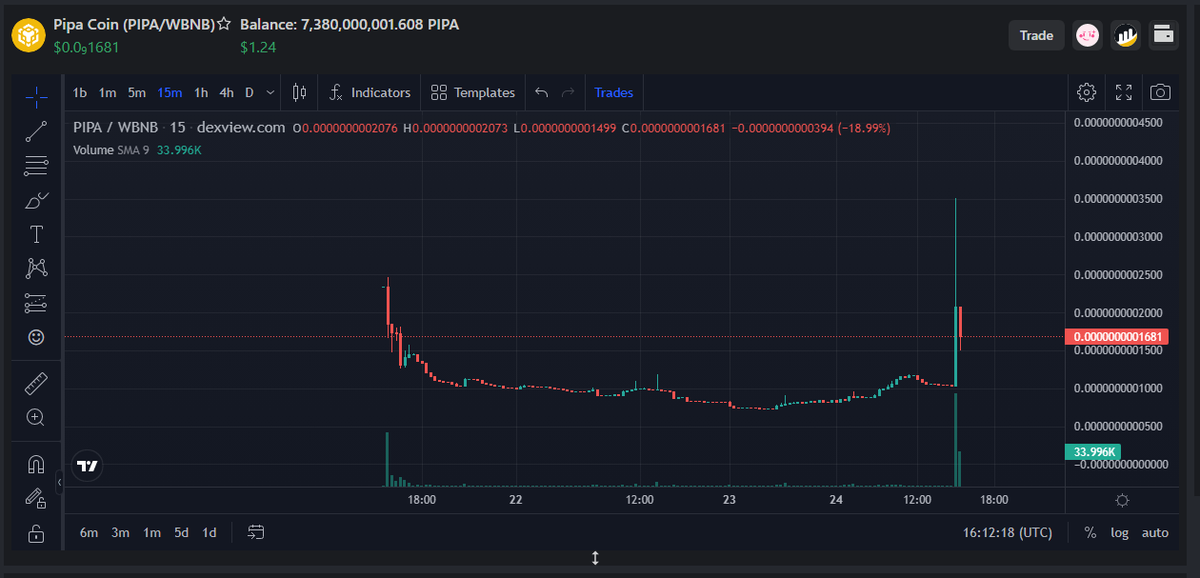Click the volume label 33.996K on axis
The image size is (1200, 578).
click(x=1095, y=452)
